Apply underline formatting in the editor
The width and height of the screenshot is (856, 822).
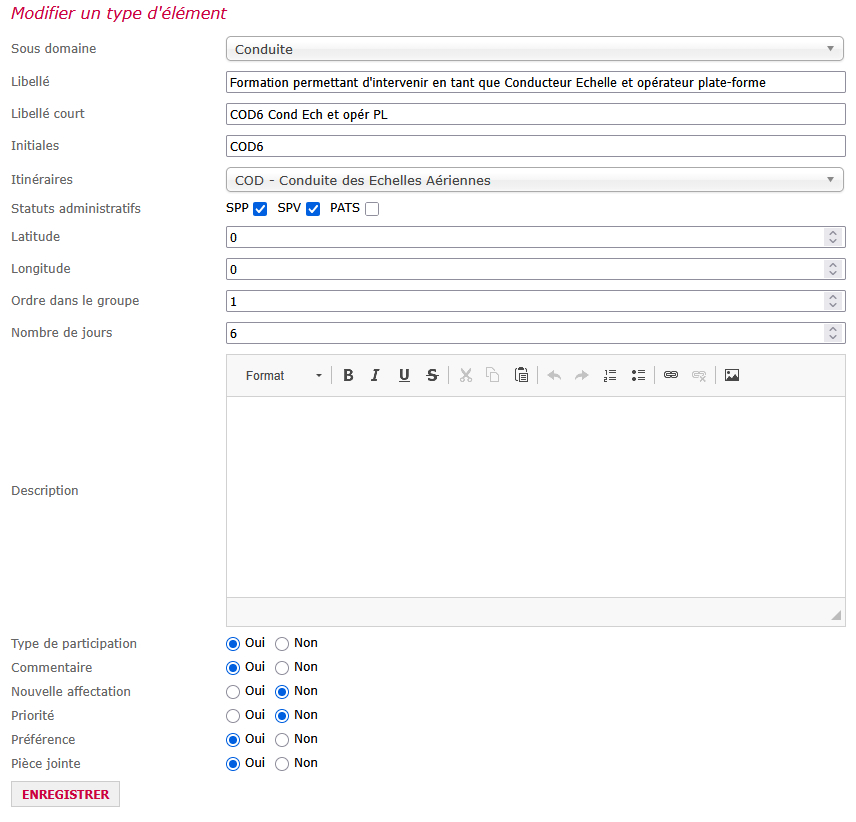404,376
